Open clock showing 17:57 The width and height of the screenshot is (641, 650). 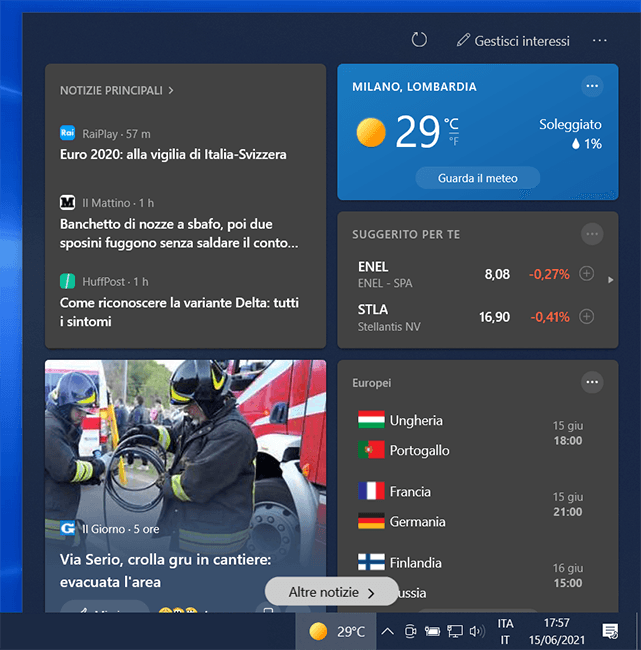click(x=557, y=632)
